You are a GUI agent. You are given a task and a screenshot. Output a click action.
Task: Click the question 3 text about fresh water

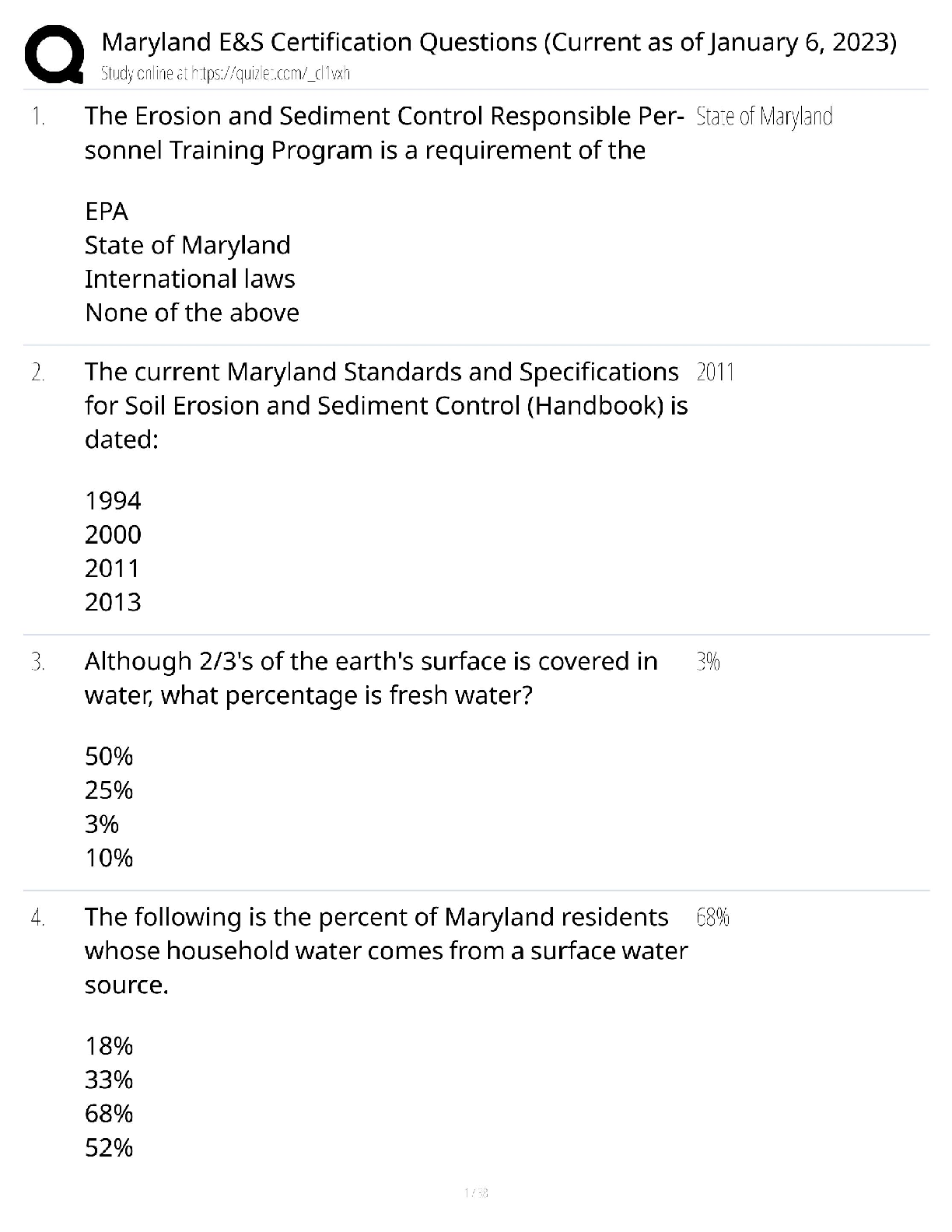371,677
